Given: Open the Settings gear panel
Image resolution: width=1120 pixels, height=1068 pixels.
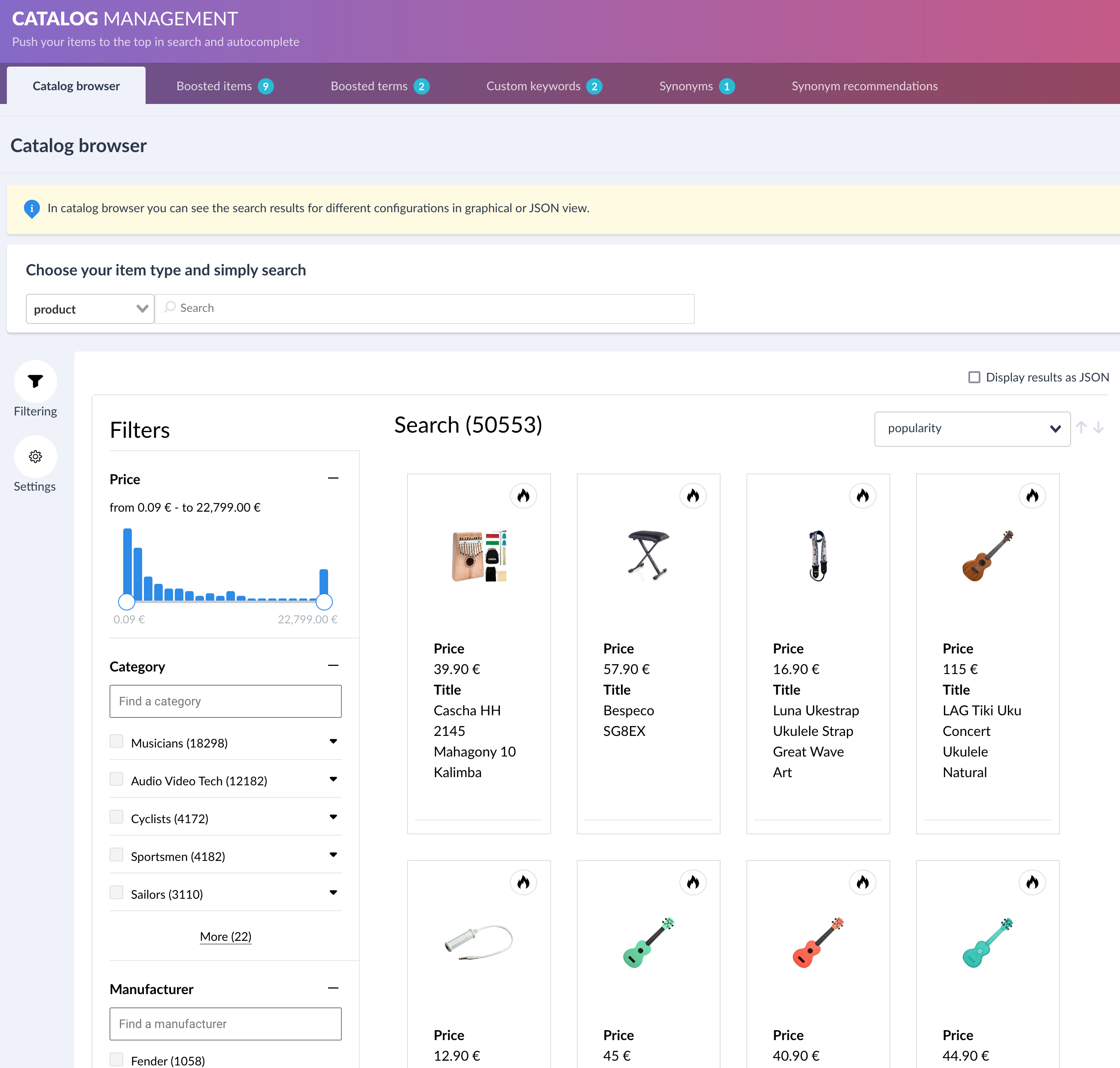Looking at the screenshot, I should (35, 456).
